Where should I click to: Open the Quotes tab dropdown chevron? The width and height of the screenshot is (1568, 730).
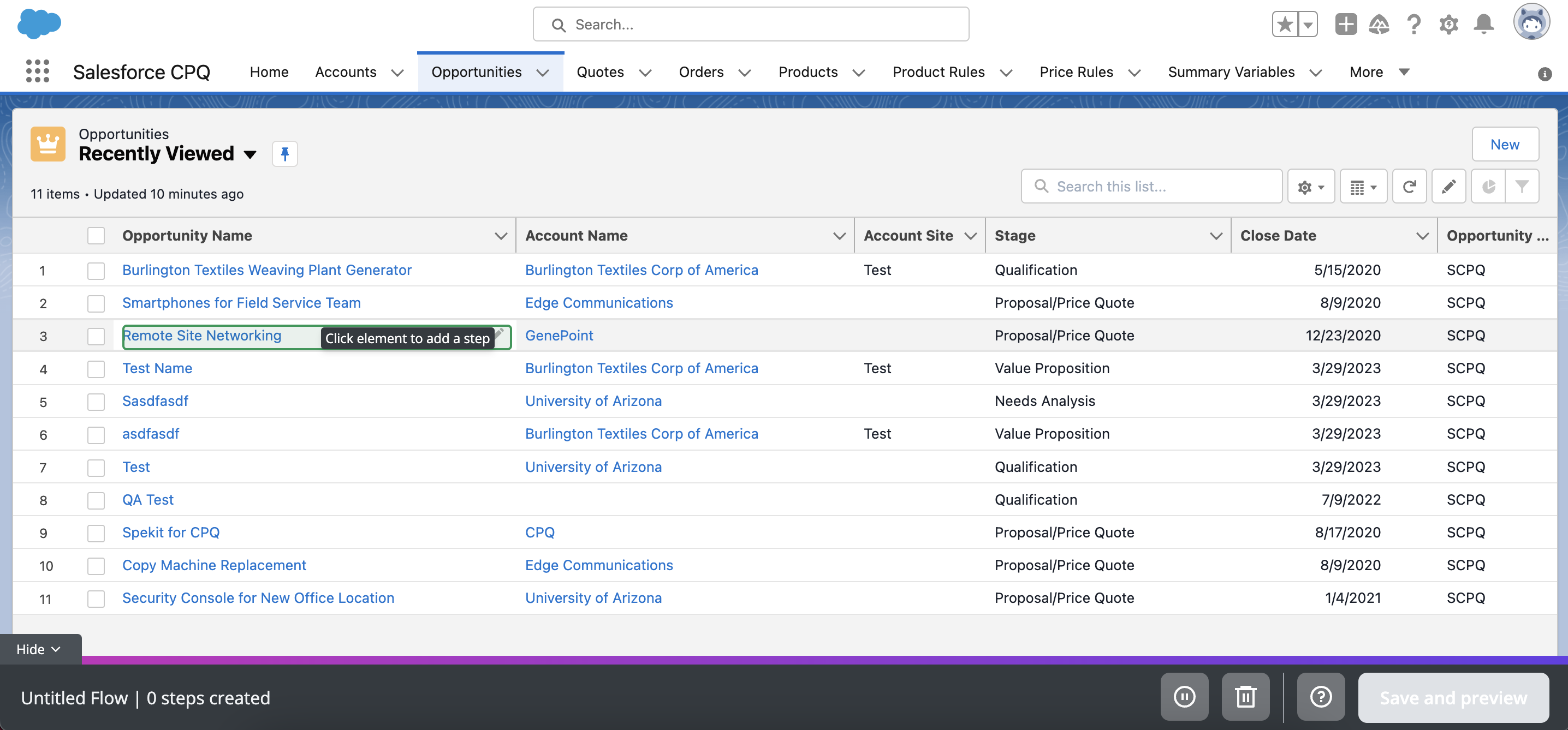[x=645, y=73]
